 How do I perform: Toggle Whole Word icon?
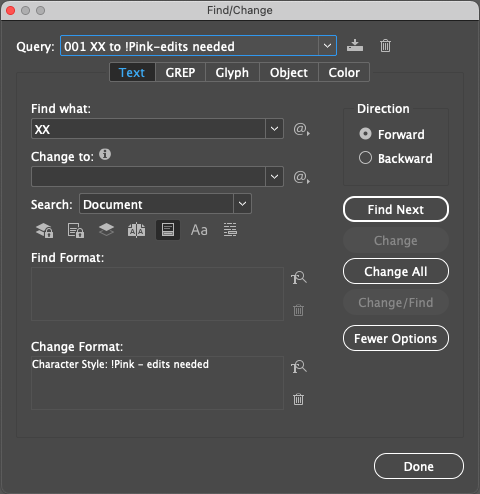[230, 230]
